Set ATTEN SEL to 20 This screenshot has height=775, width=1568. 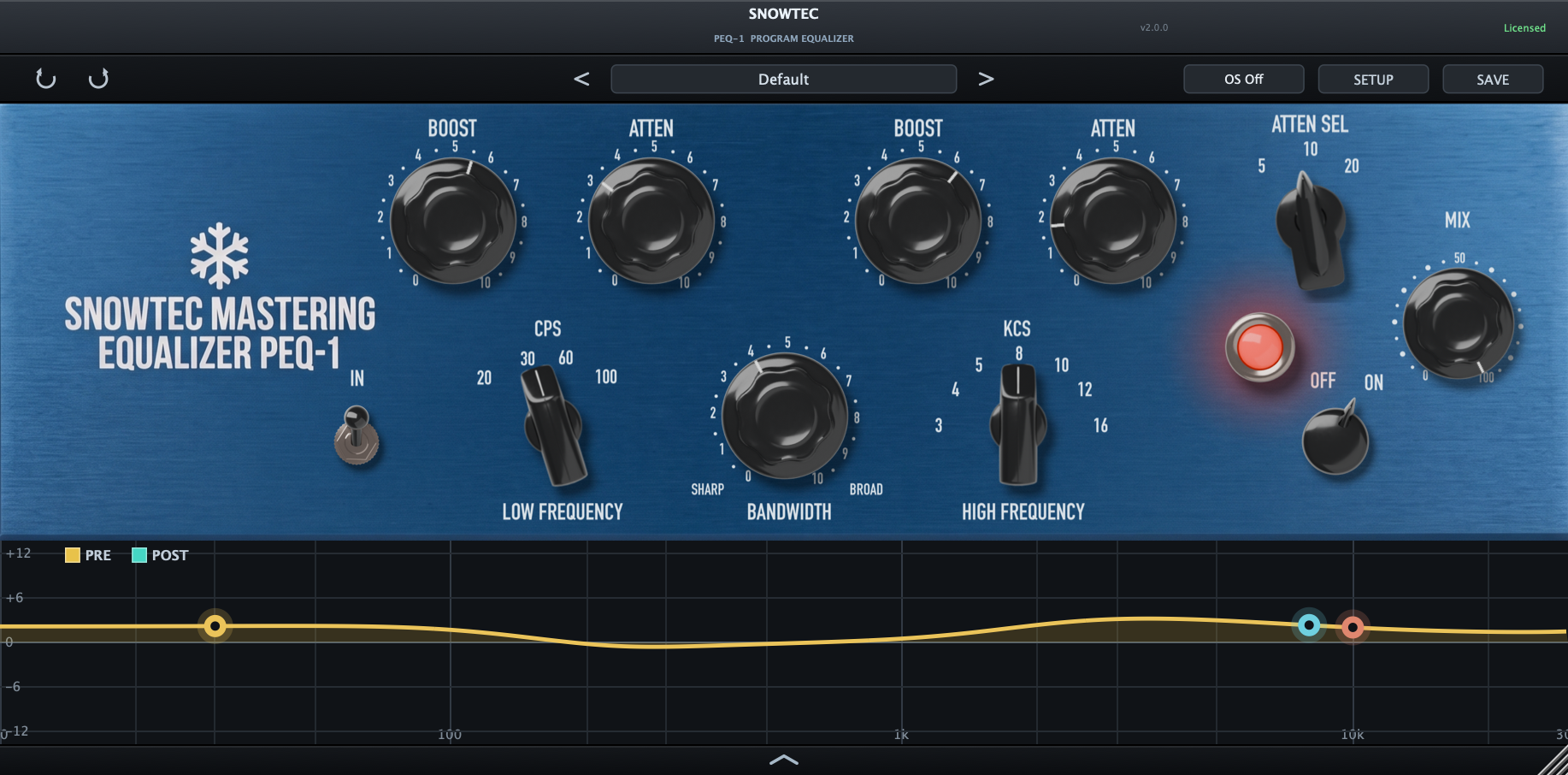tap(1351, 166)
